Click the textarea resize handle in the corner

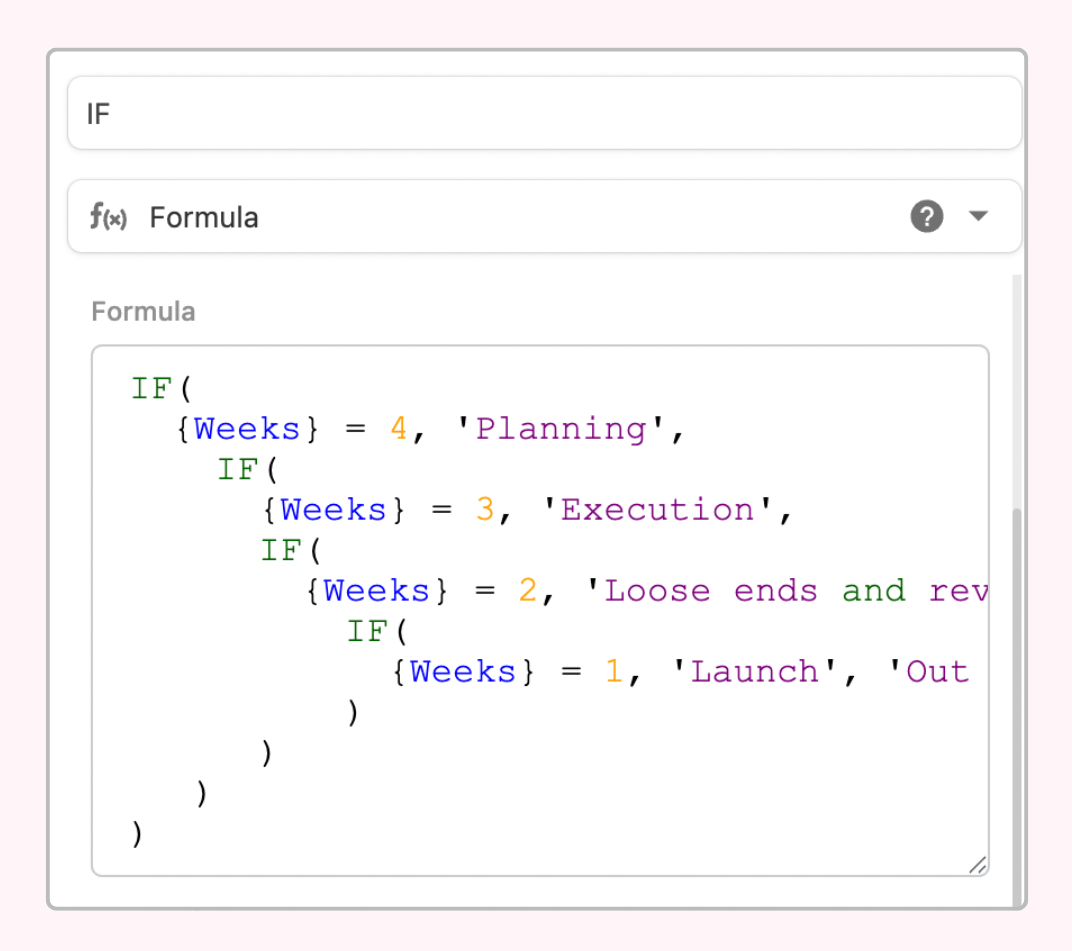click(977, 865)
